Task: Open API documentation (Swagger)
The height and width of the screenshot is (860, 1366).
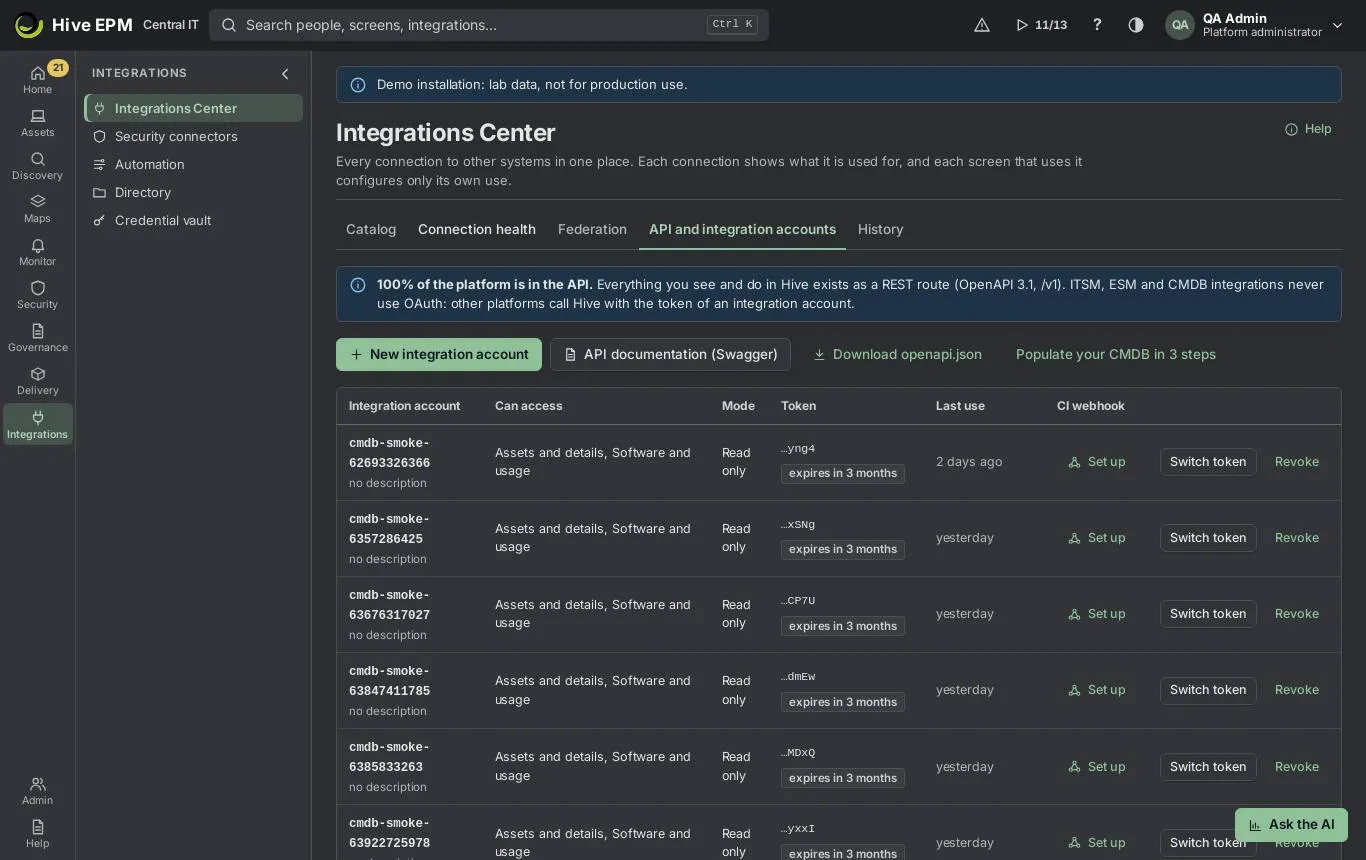Action: (x=670, y=354)
